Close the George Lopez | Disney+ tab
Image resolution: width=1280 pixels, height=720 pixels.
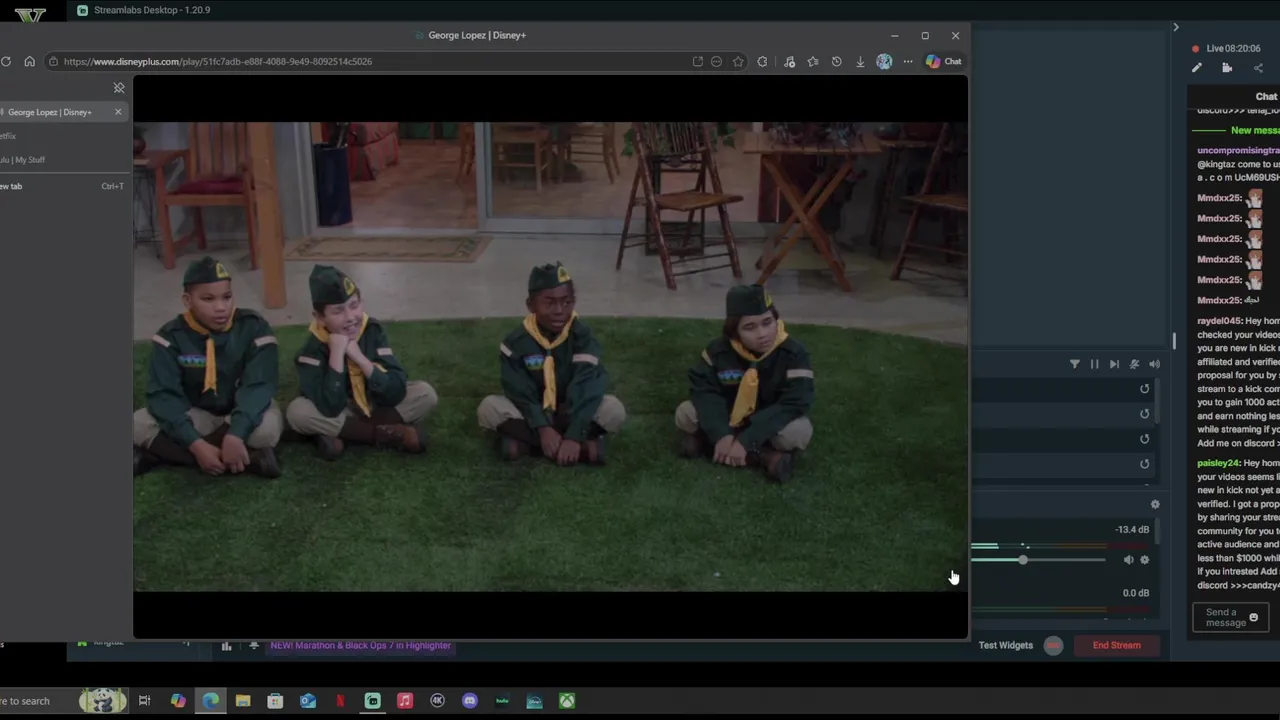coord(118,111)
